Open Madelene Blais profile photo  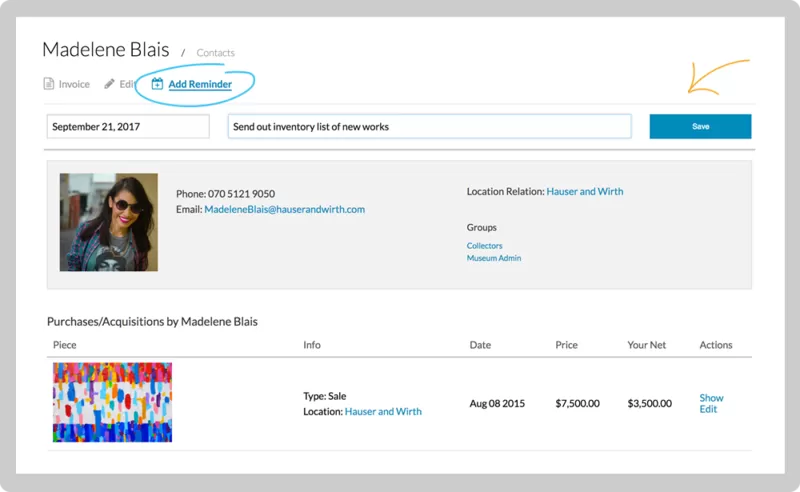(x=109, y=222)
